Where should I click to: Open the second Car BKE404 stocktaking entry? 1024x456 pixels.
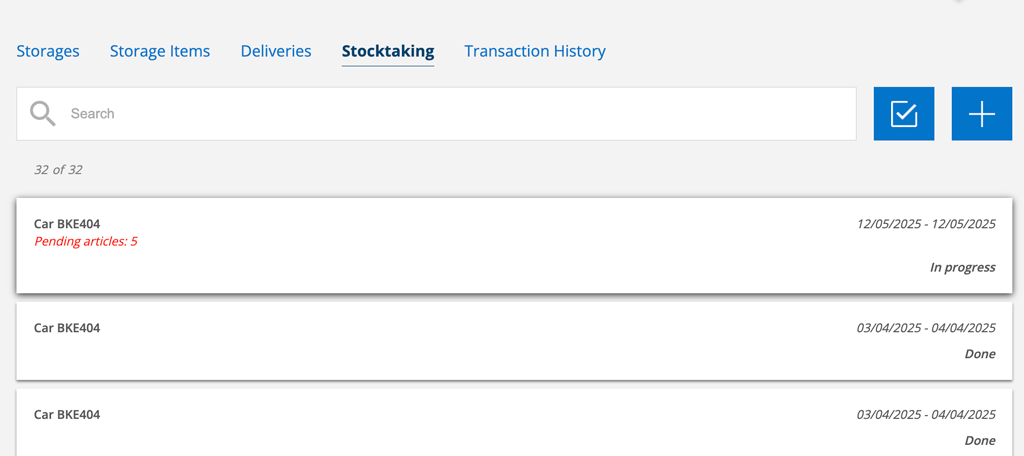click(x=514, y=341)
